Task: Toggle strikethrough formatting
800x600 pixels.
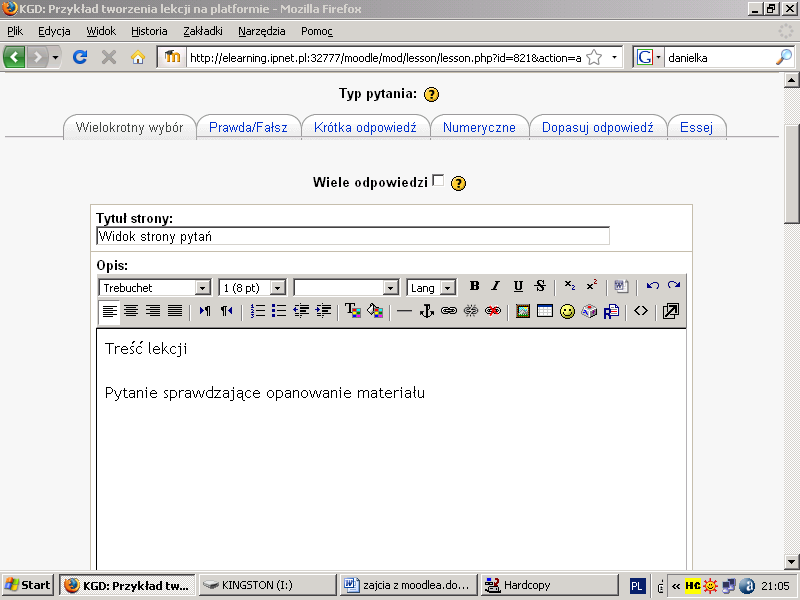Action: [540, 286]
